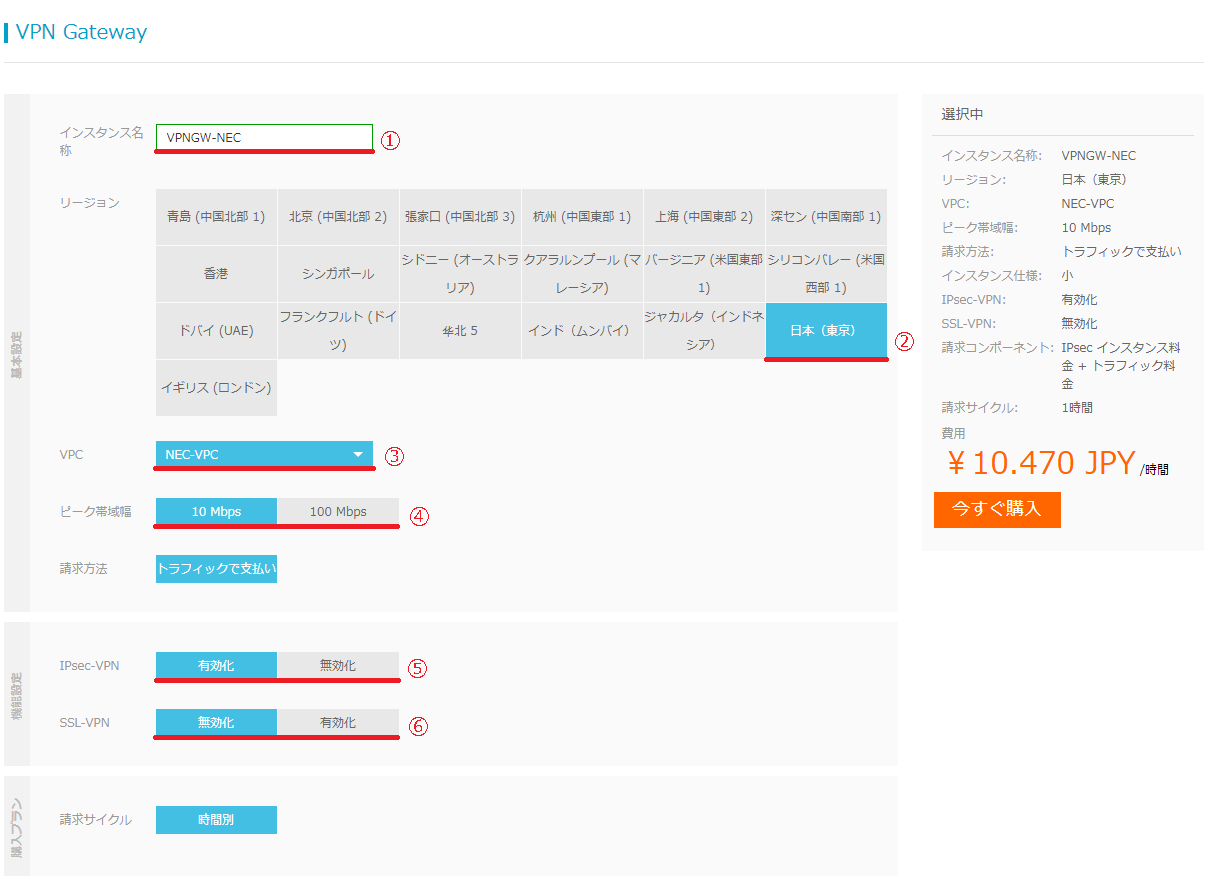1217x881 pixels.
Task: Click the 今すぐ購入 buy now button
Action: tap(996, 509)
